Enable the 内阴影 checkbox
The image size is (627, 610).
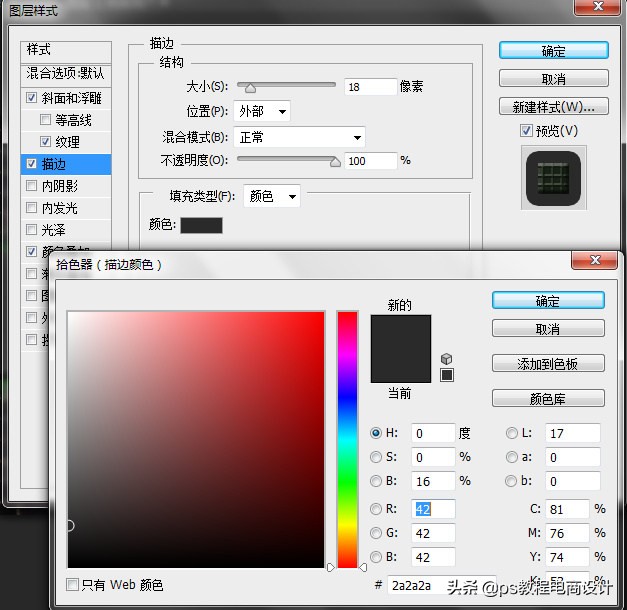31,186
